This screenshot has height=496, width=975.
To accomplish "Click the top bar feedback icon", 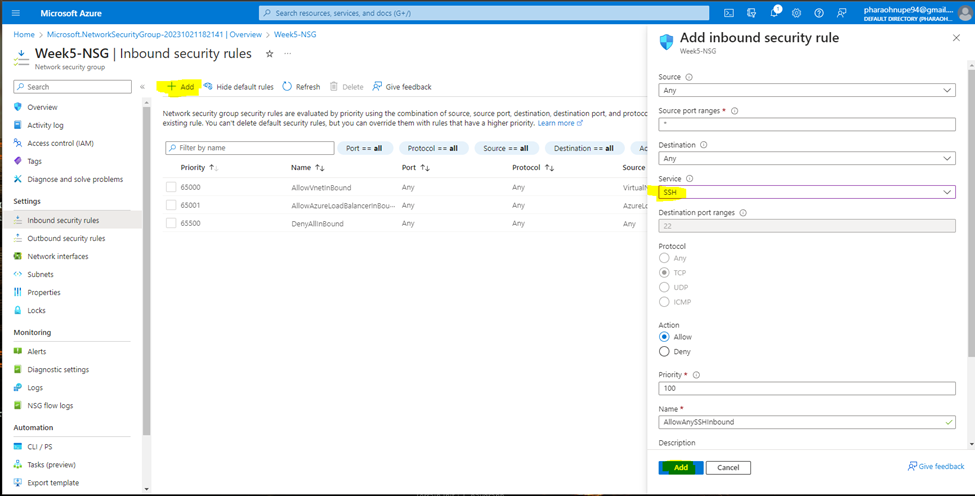I will coord(841,12).
